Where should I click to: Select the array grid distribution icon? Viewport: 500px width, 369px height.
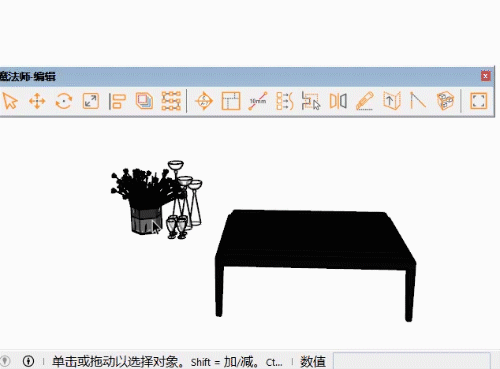[171, 101]
